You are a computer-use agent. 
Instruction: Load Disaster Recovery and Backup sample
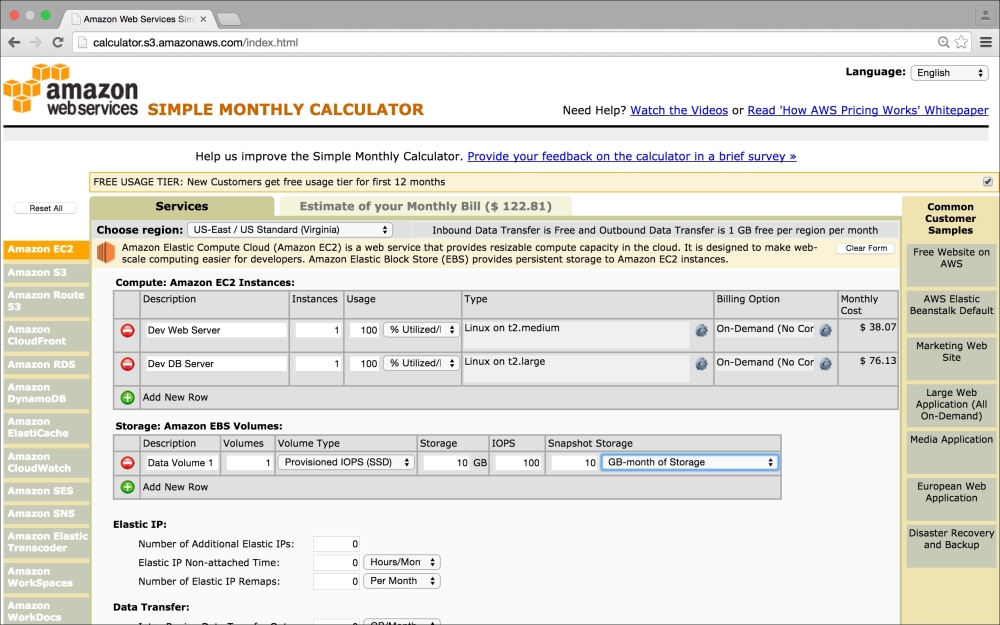coord(951,545)
